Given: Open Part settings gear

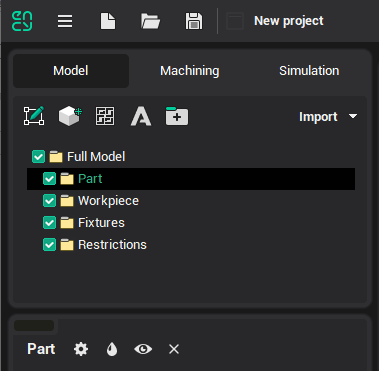Looking at the screenshot, I should tap(81, 349).
